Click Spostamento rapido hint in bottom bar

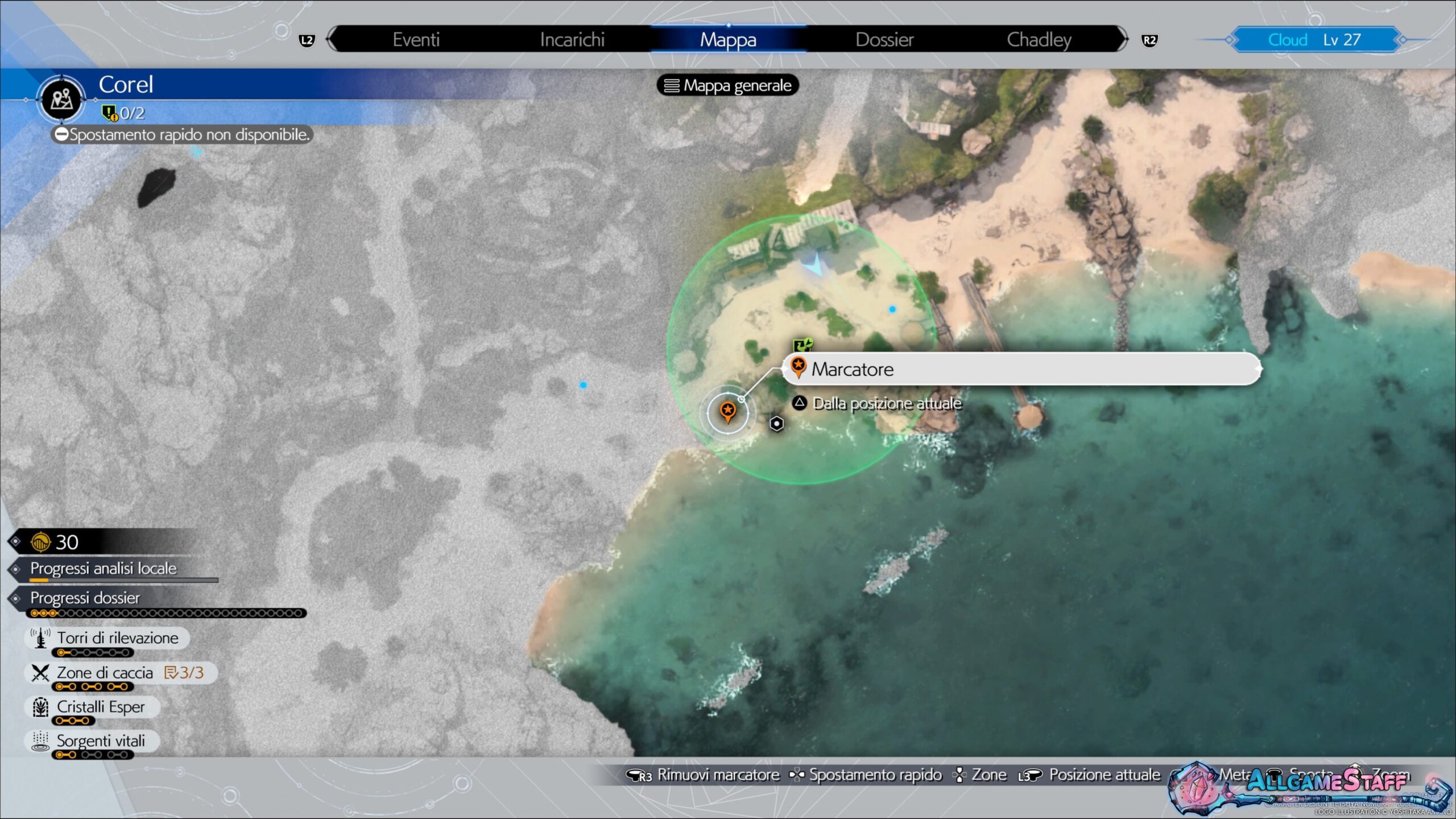point(876,775)
